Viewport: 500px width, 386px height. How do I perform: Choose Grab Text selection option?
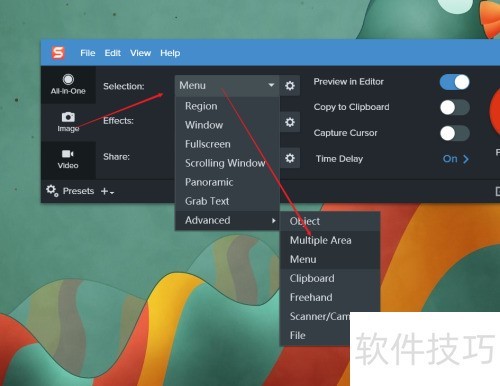click(x=227, y=201)
